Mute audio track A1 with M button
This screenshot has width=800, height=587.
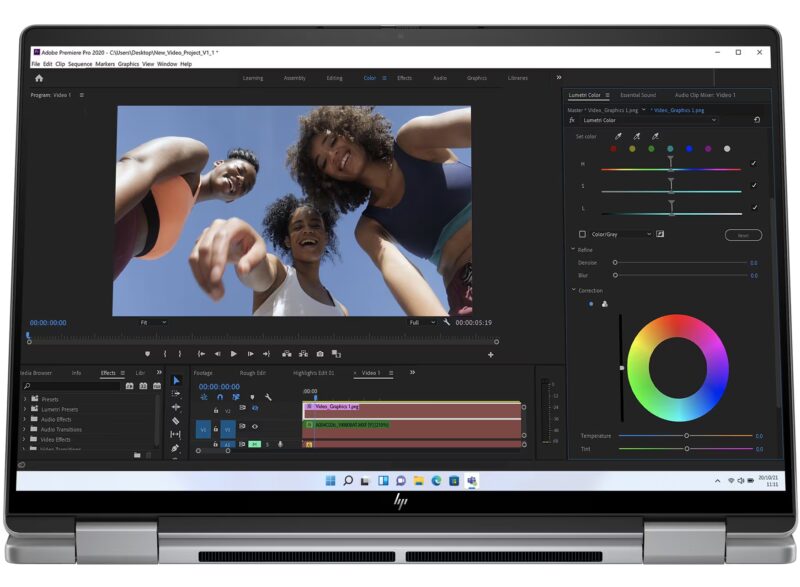point(254,444)
